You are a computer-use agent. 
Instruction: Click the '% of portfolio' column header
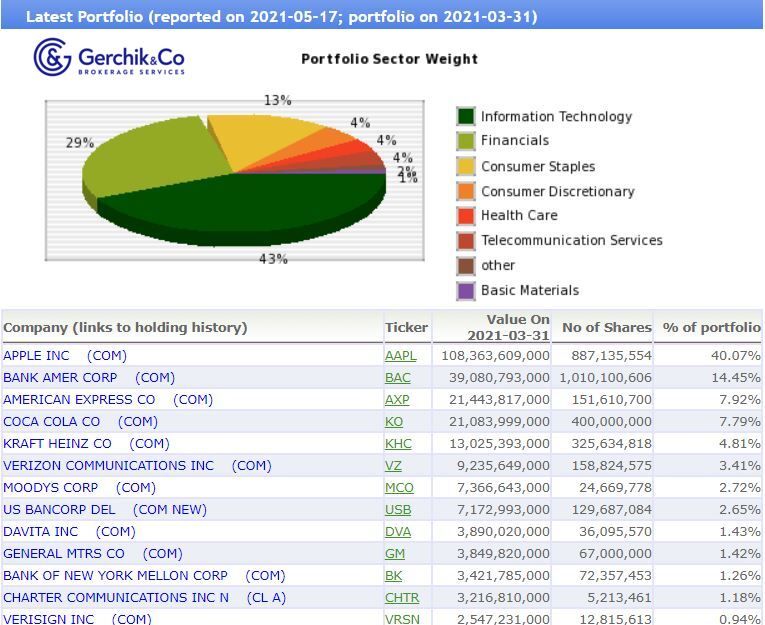tap(711, 328)
